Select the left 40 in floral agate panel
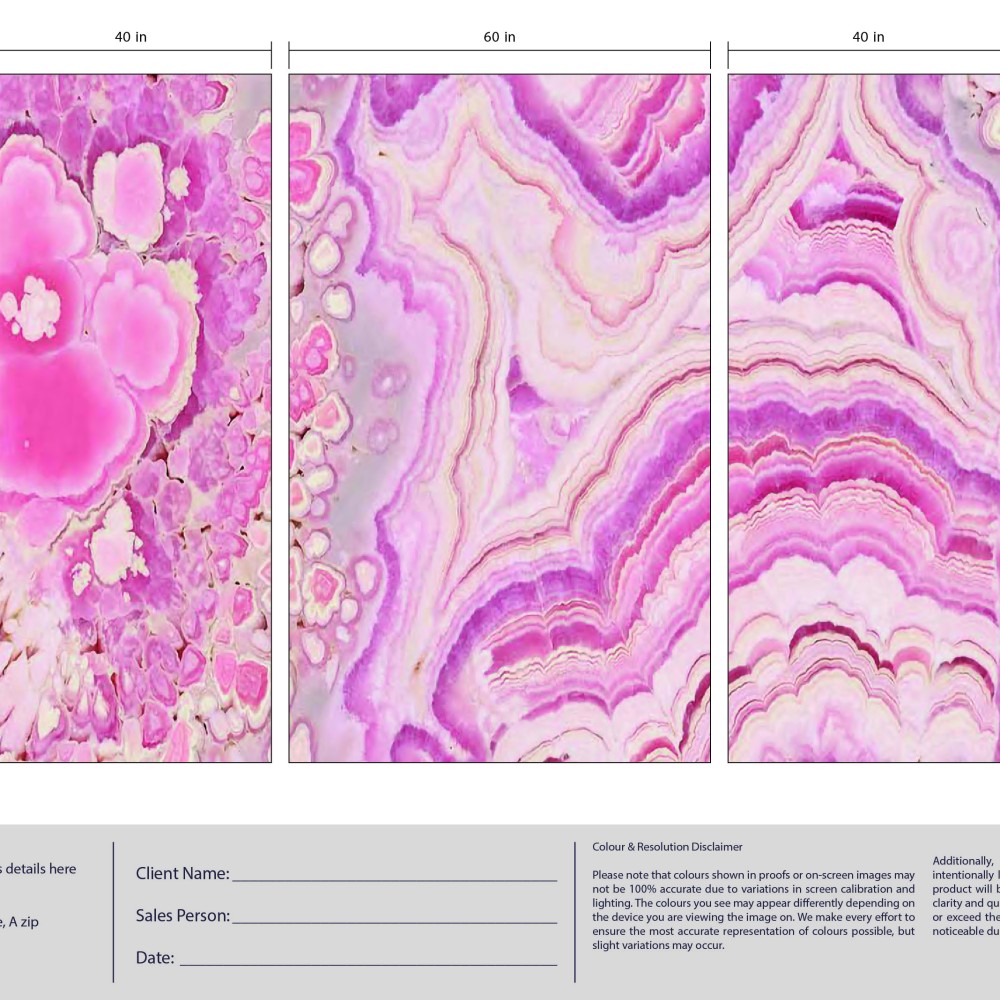Viewport: 1000px width, 1000px height. point(135,418)
